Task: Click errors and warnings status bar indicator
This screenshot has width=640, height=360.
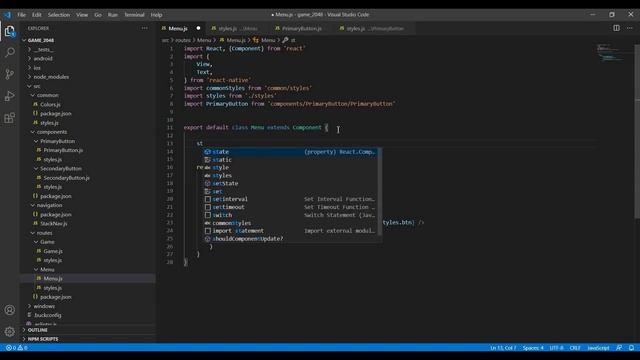Action: (17, 348)
